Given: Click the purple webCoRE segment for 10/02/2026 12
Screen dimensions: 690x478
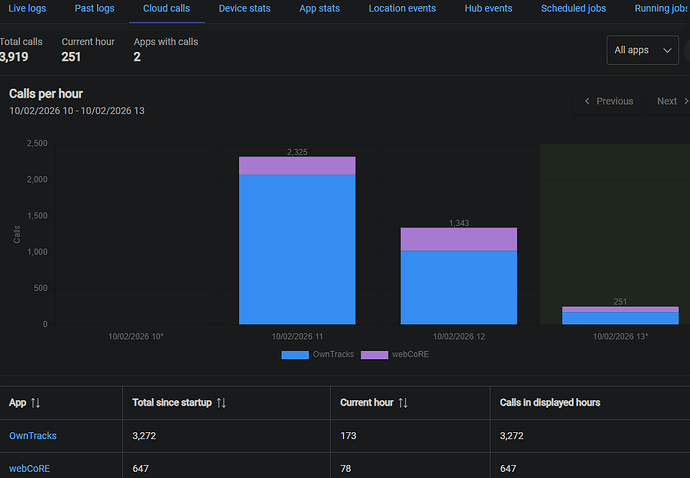Looking at the screenshot, I should click(459, 239).
